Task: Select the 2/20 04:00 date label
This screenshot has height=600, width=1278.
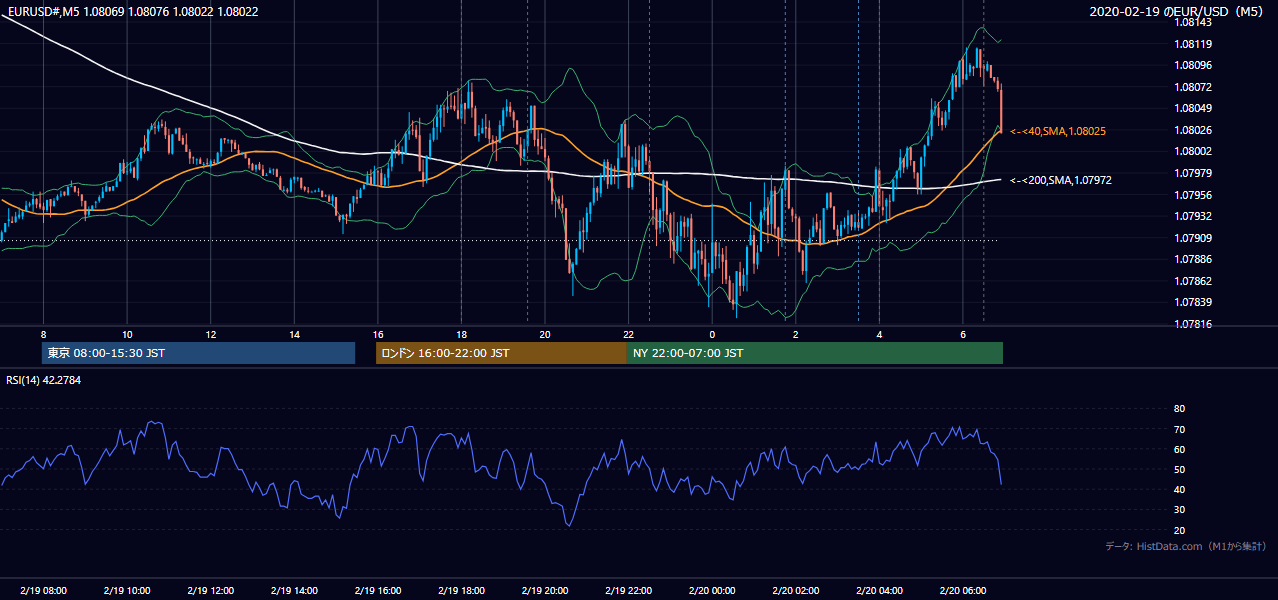Action: point(879,591)
